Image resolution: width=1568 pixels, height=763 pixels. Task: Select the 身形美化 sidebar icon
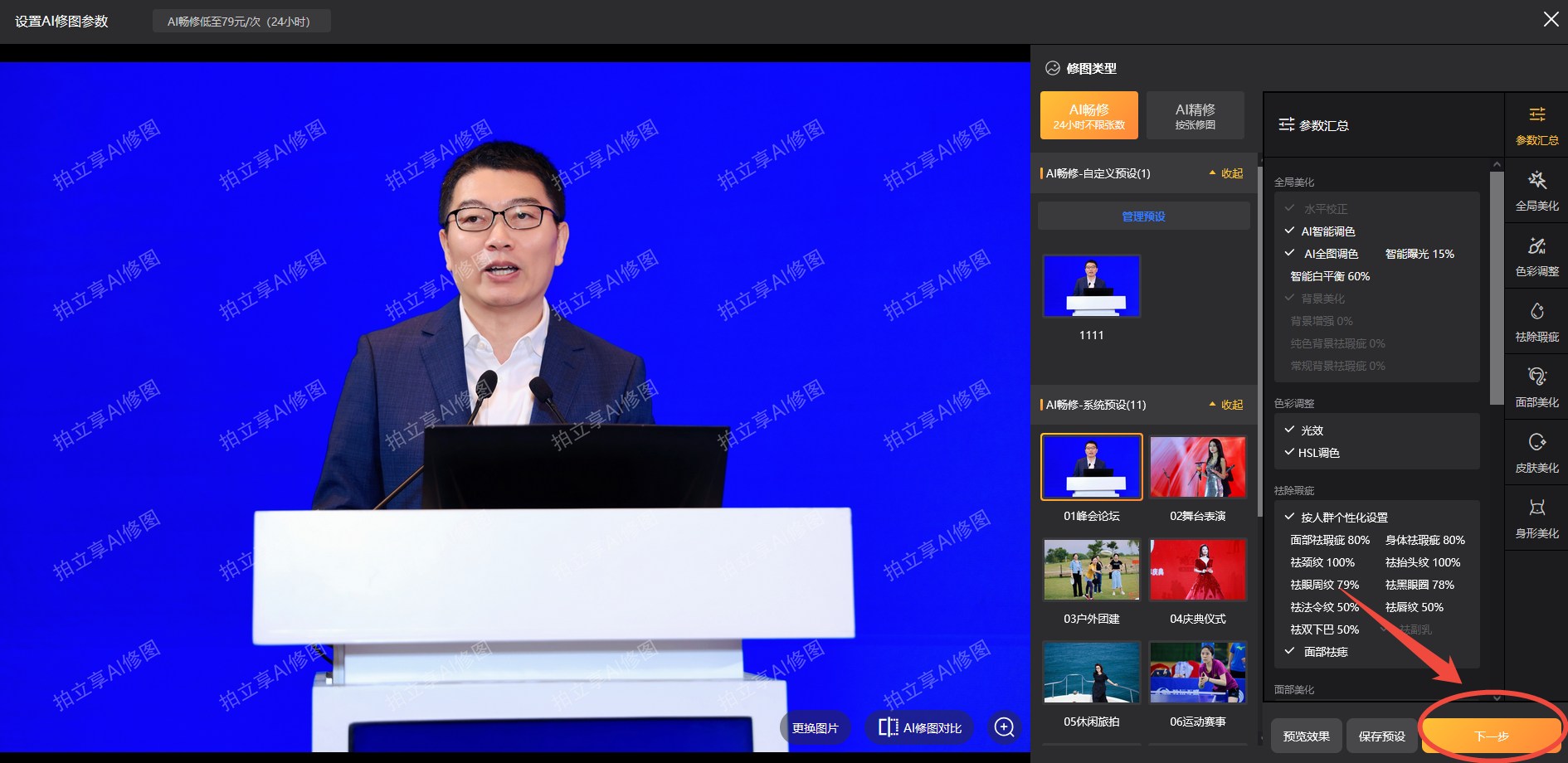point(1536,518)
